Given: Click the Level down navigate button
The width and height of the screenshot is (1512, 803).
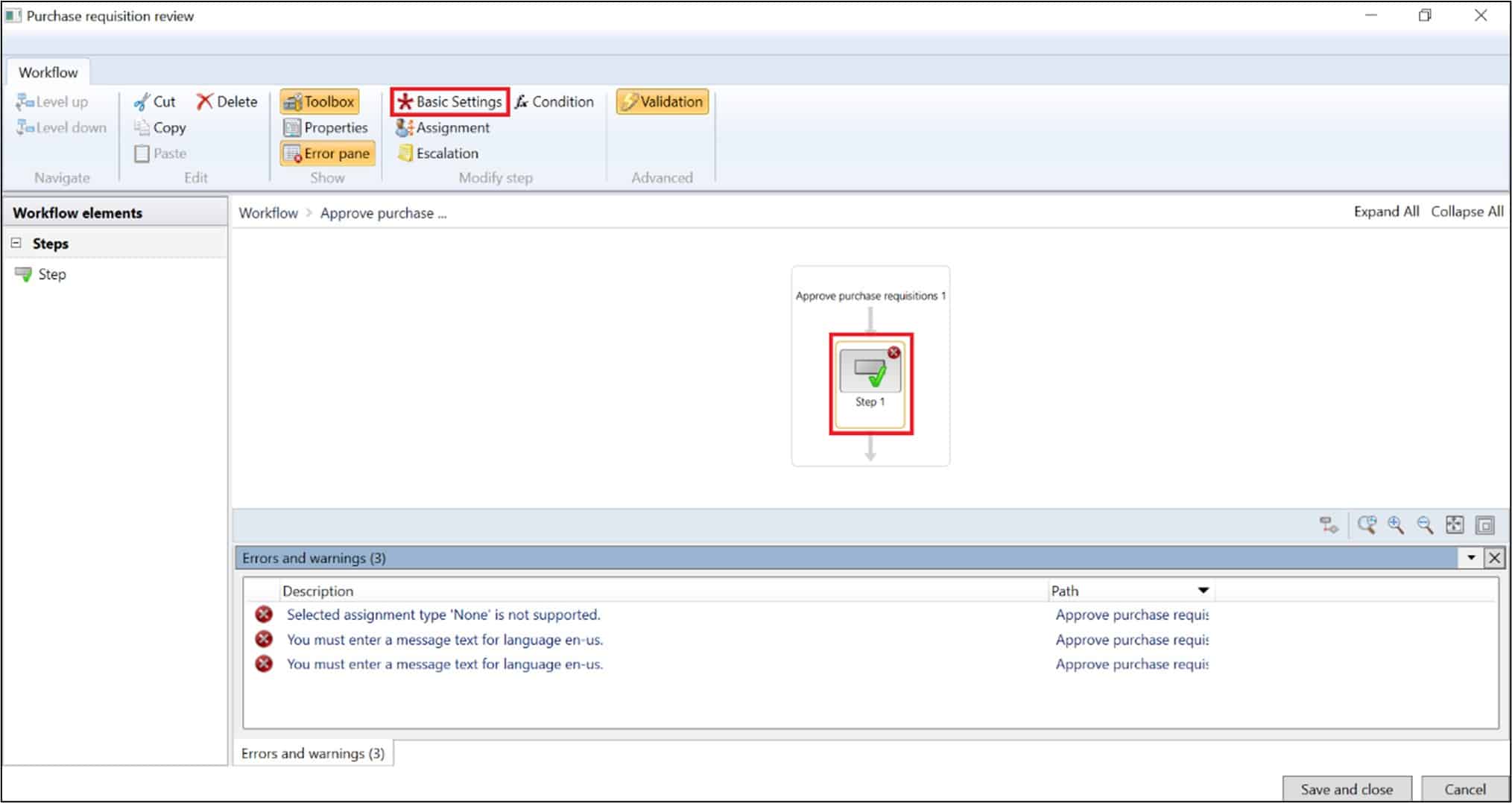Looking at the screenshot, I should click(x=61, y=127).
